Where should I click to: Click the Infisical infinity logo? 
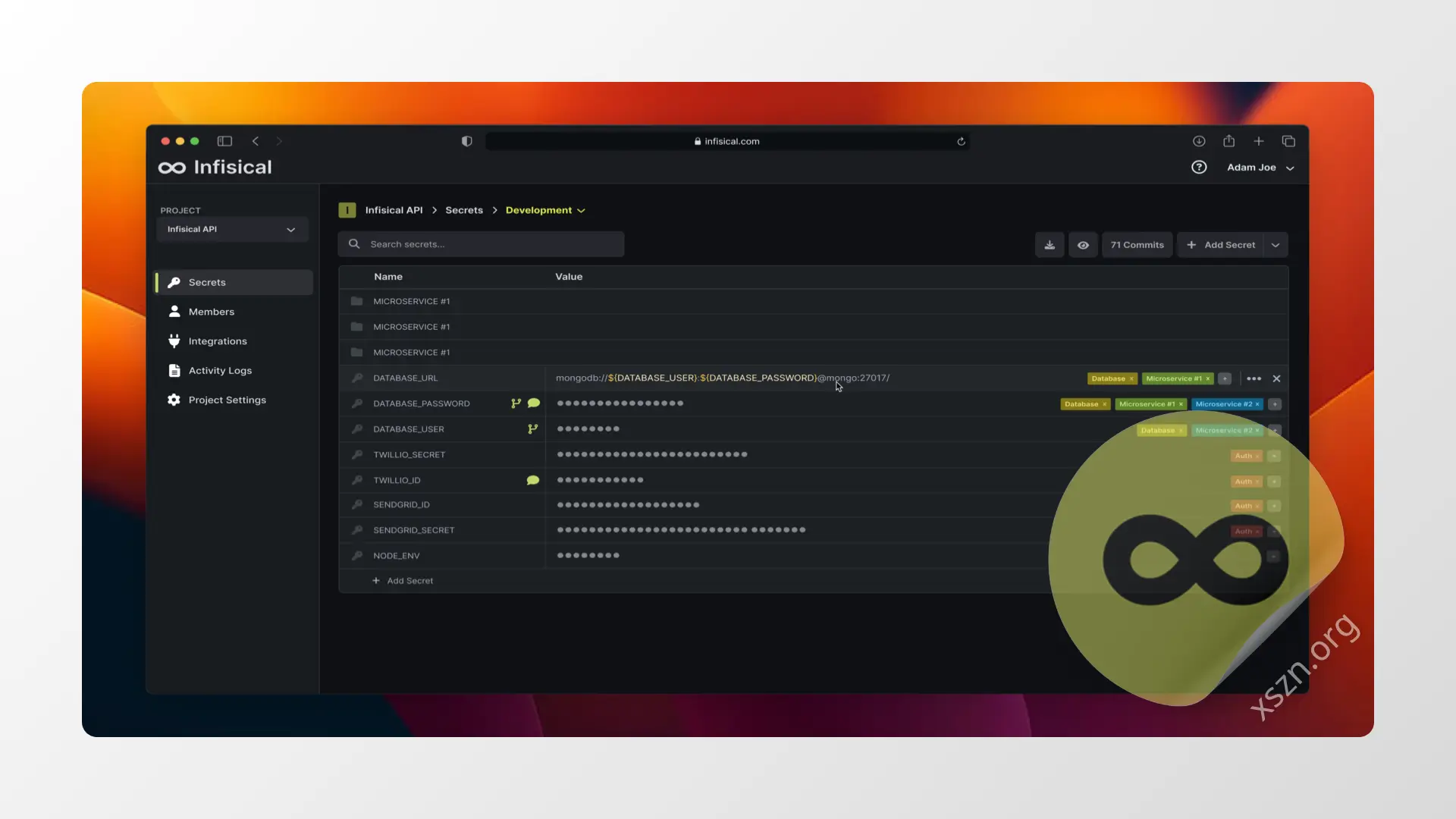coord(172,168)
